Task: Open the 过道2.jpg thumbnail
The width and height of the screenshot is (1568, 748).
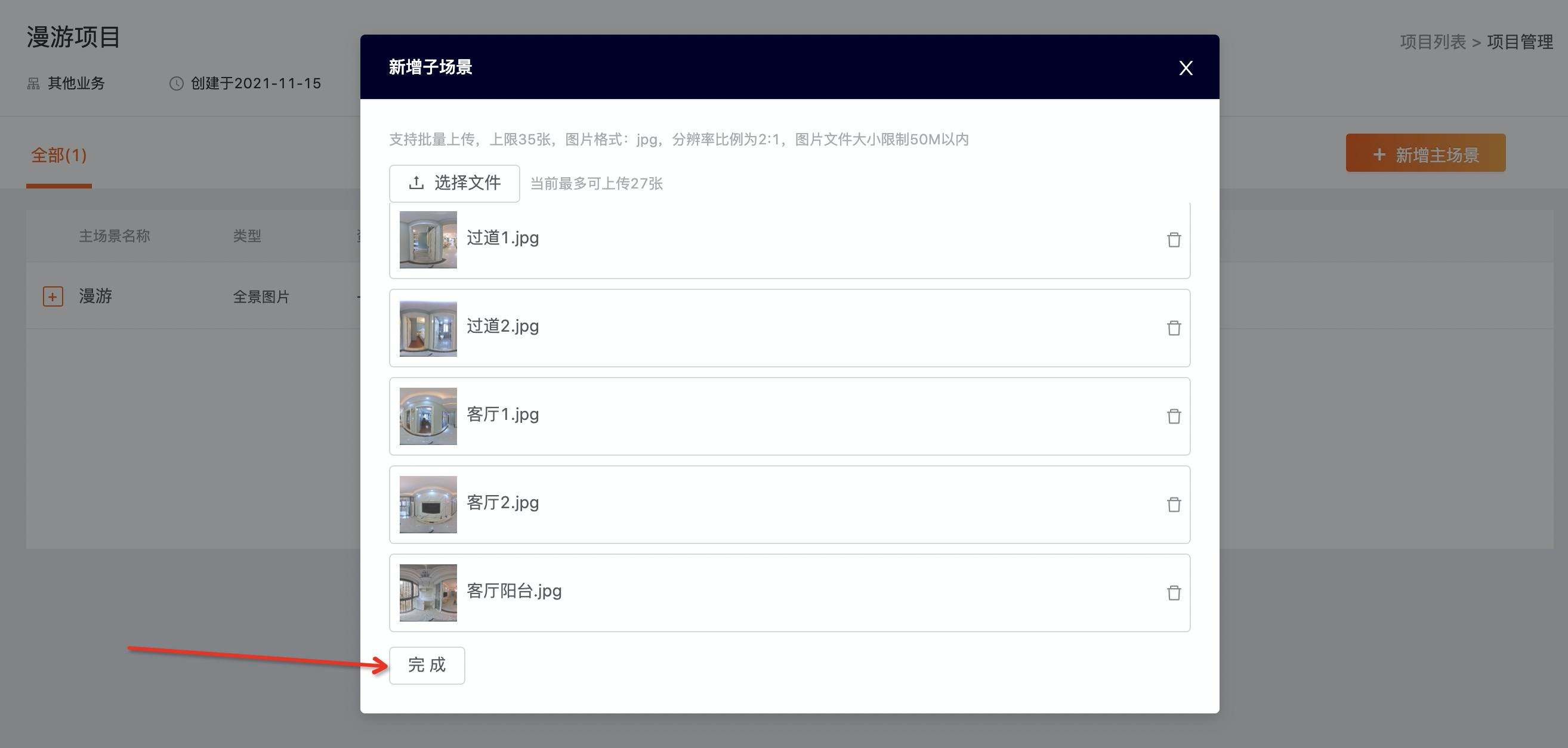Action: click(x=428, y=328)
